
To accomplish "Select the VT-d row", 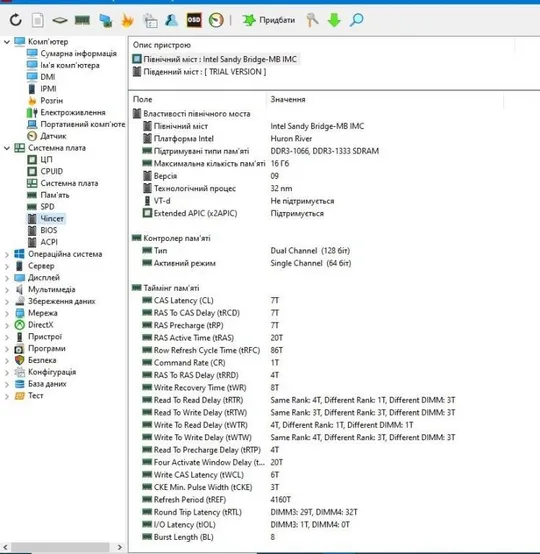I will pos(238,201).
